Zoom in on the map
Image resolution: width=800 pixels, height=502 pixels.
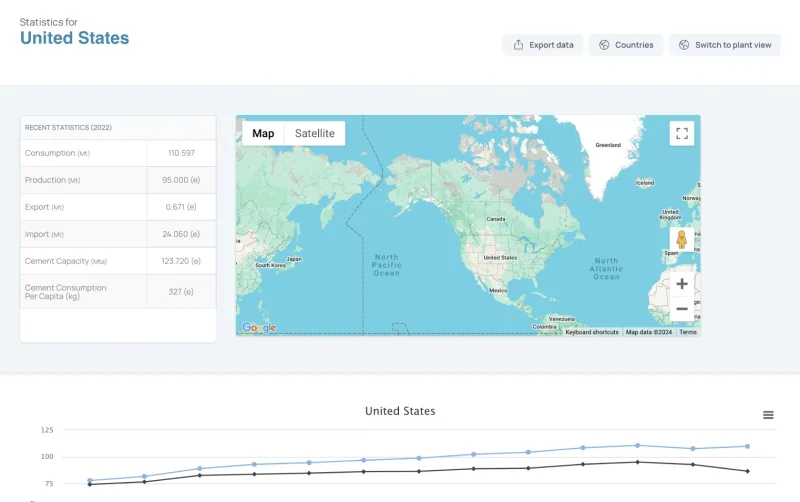[682, 284]
